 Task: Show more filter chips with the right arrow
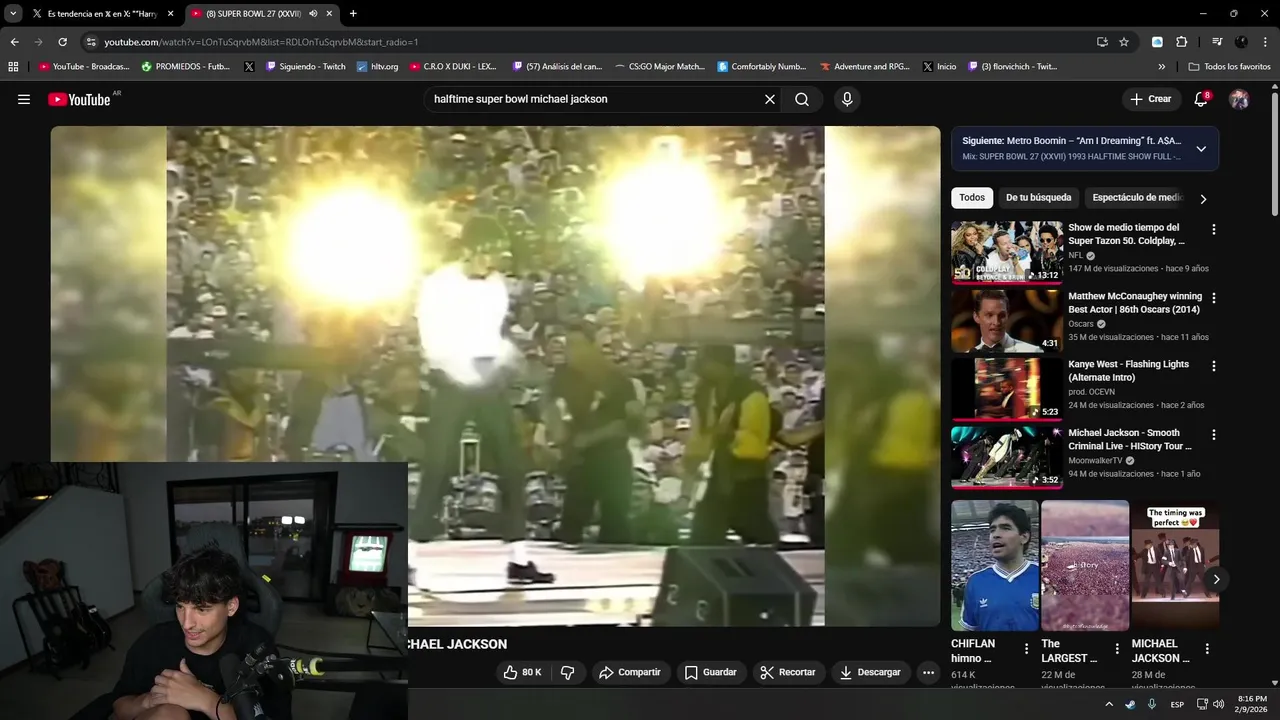[1203, 199]
